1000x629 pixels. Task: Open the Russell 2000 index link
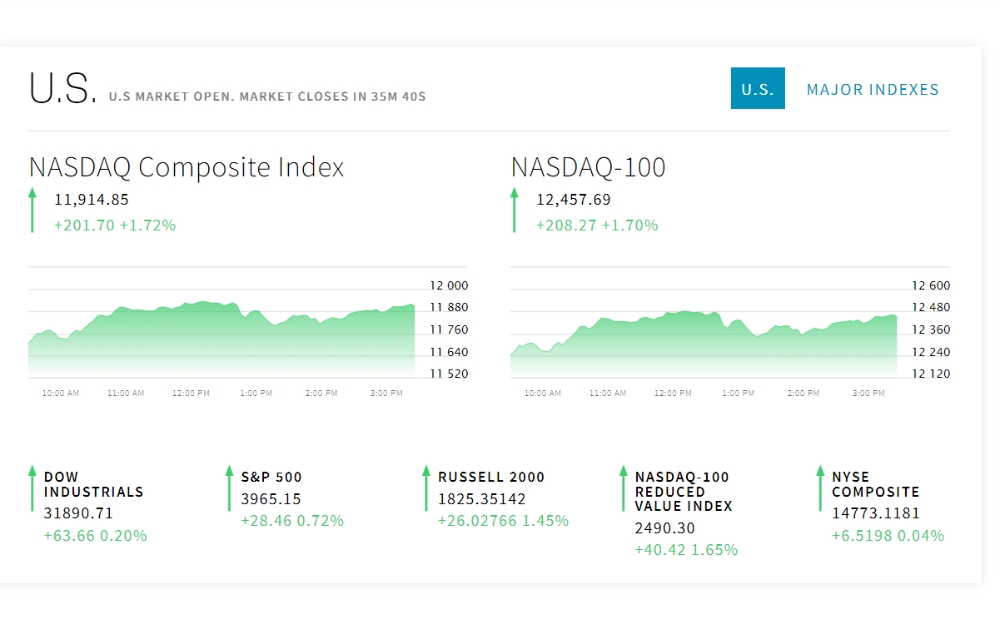point(491,477)
